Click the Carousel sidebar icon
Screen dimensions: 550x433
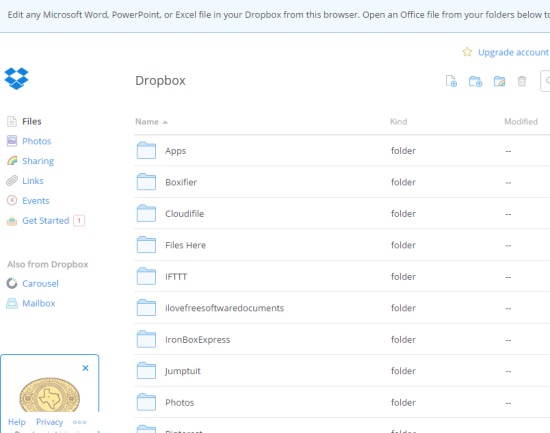coord(12,283)
